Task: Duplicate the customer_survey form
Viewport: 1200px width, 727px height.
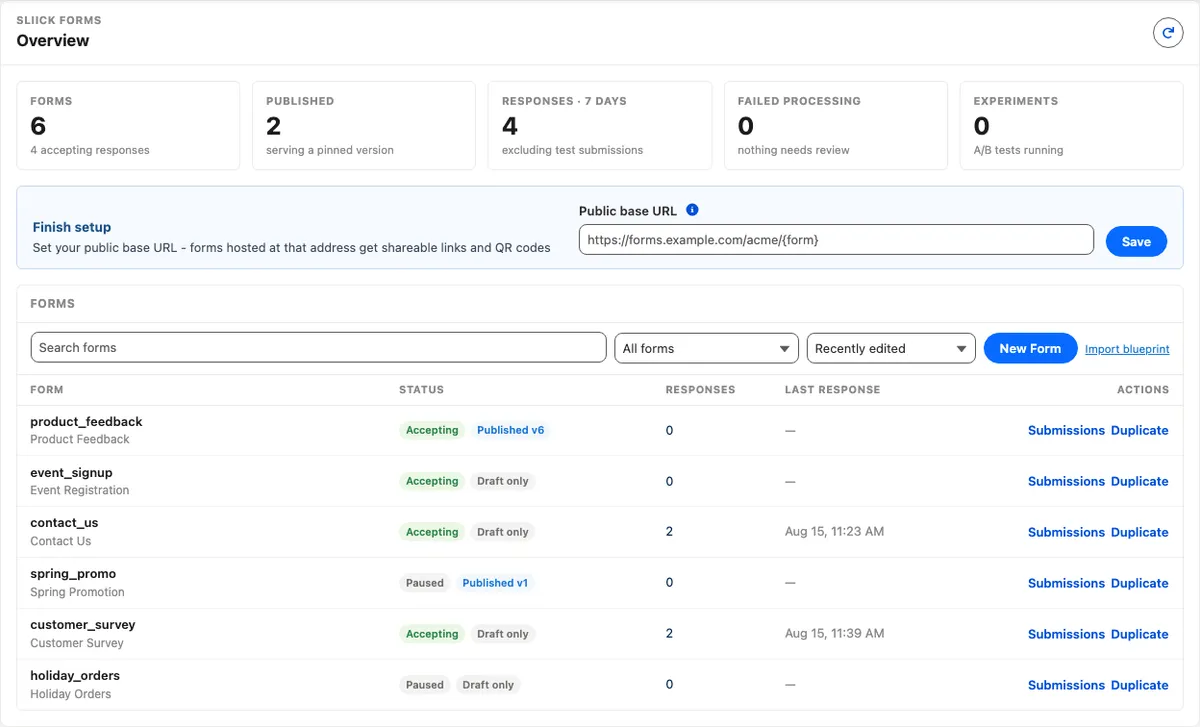Action: [x=1140, y=634]
